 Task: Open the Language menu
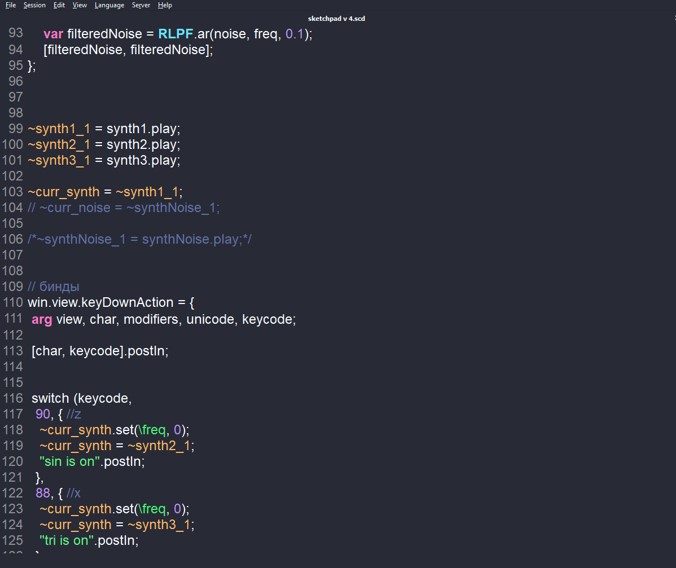(x=109, y=5)
